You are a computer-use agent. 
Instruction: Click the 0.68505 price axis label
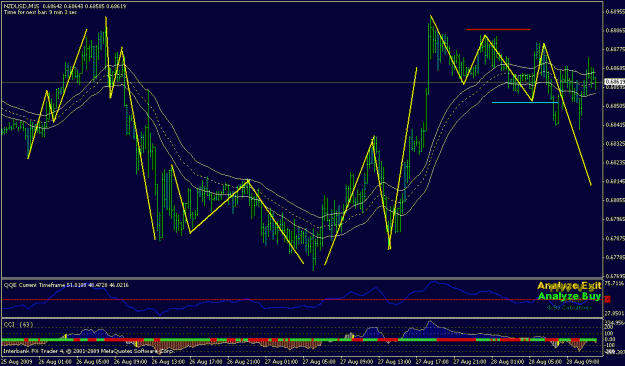click(615, 106)
